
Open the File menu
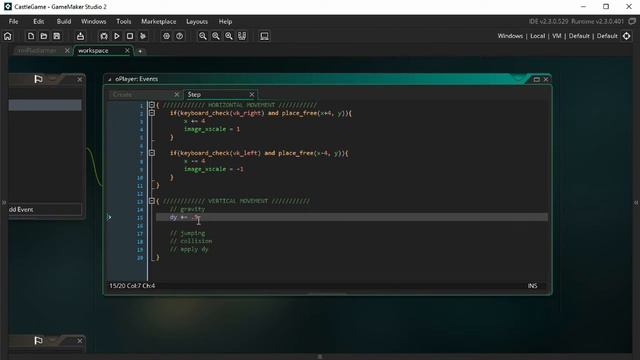point(13,21)
